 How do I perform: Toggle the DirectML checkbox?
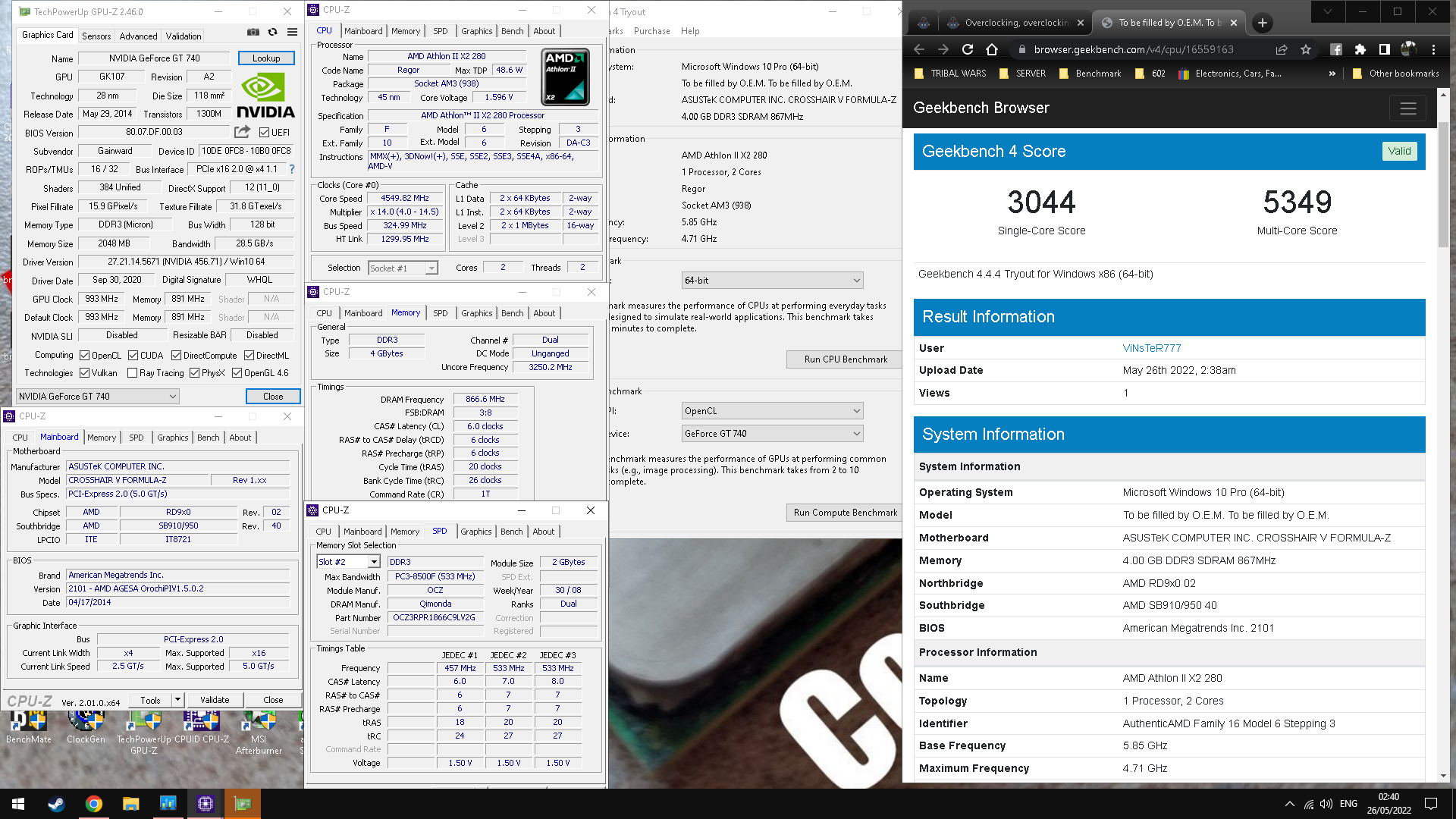[249, 356]
